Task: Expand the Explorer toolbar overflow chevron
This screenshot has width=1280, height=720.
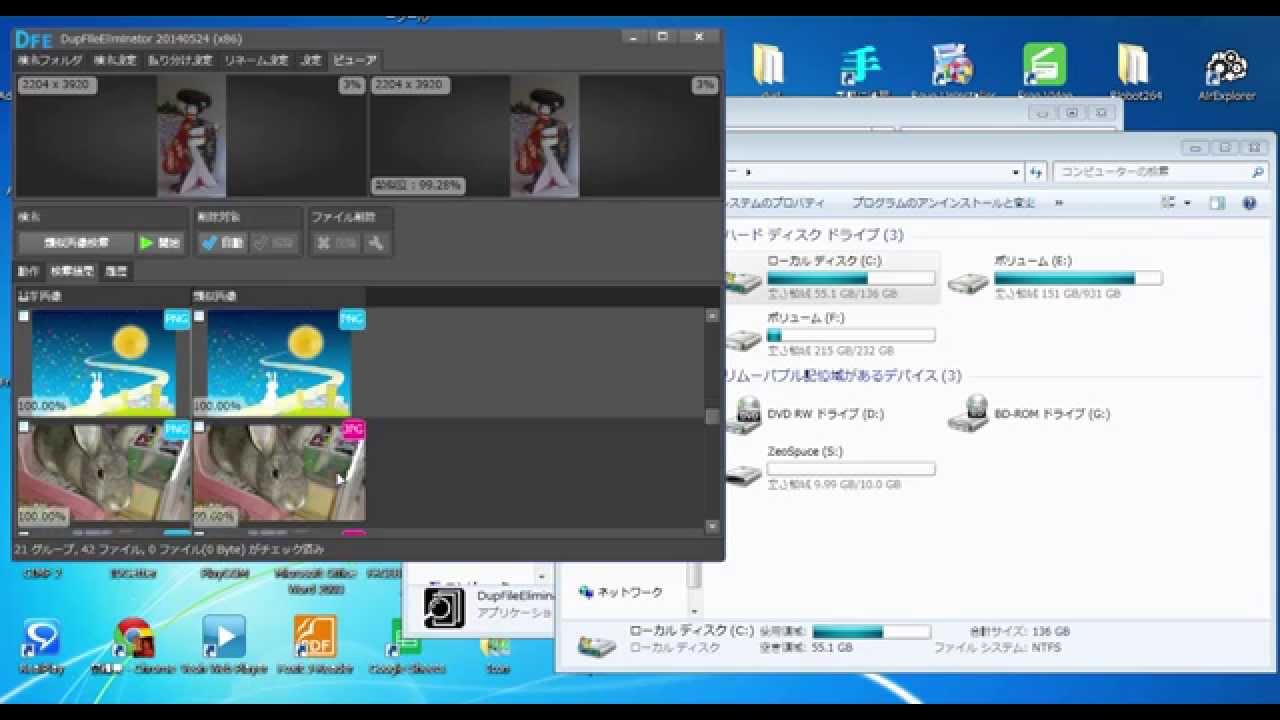Action: (1058, 203)
